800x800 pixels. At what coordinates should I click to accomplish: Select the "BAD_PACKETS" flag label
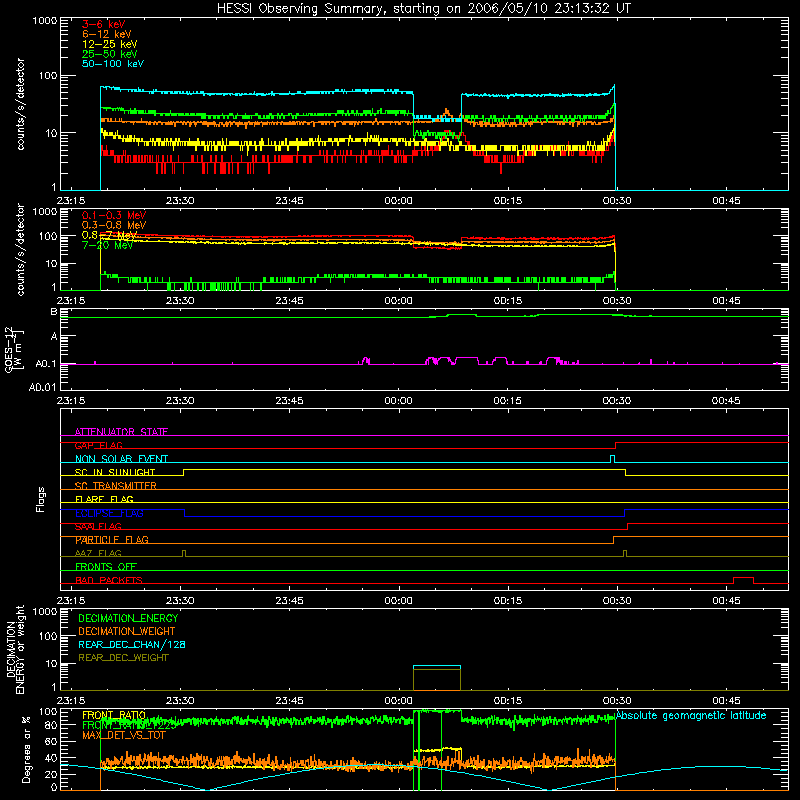click(x=109, y=580)
